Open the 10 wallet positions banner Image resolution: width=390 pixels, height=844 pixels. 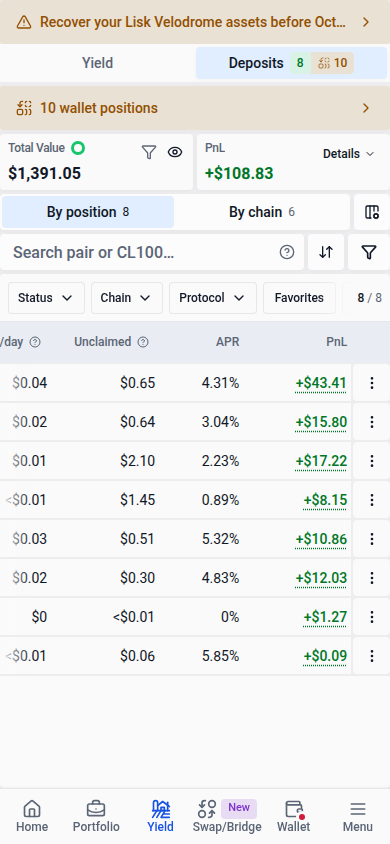coord(195,108)
